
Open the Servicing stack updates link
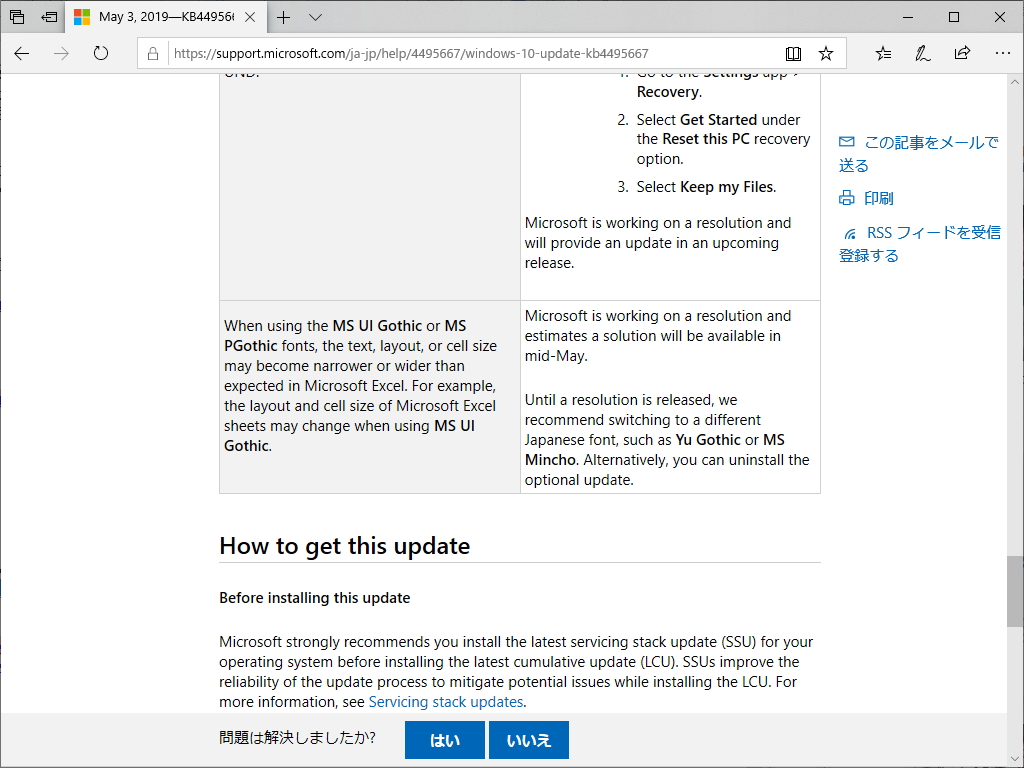click(x=446, y=701)
